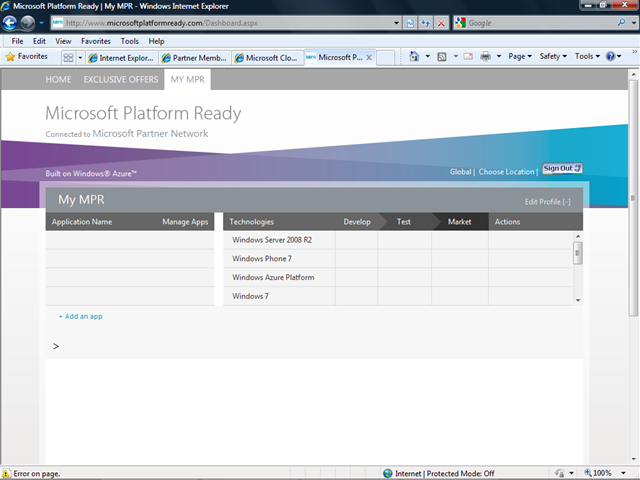The width and height of the screenshot is (640, 480).
Task: Click the Print icon in command bar
Action: (485, 57)
